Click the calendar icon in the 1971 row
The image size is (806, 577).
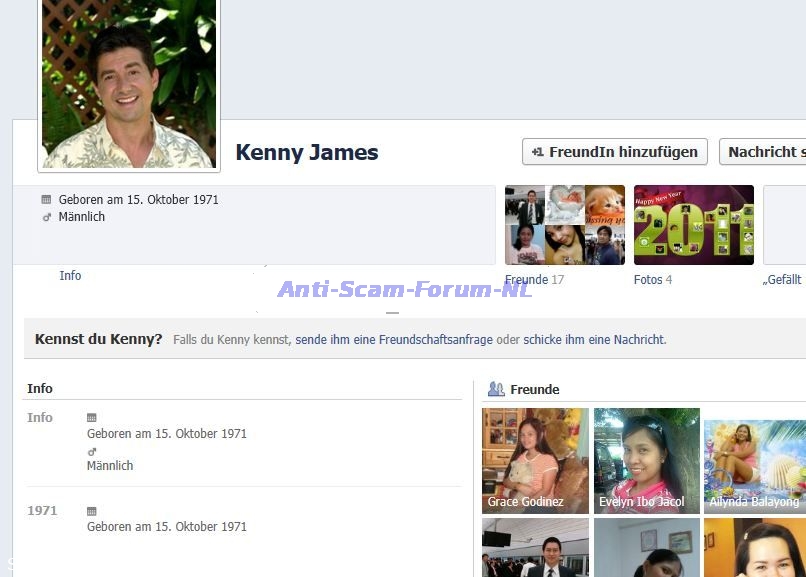92,511
